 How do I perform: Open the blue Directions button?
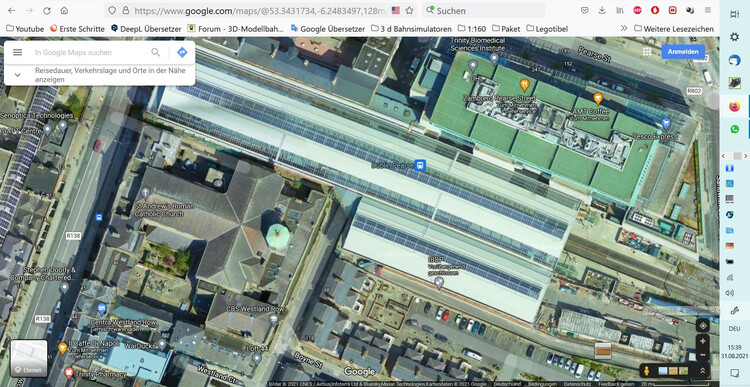(182, 52)
